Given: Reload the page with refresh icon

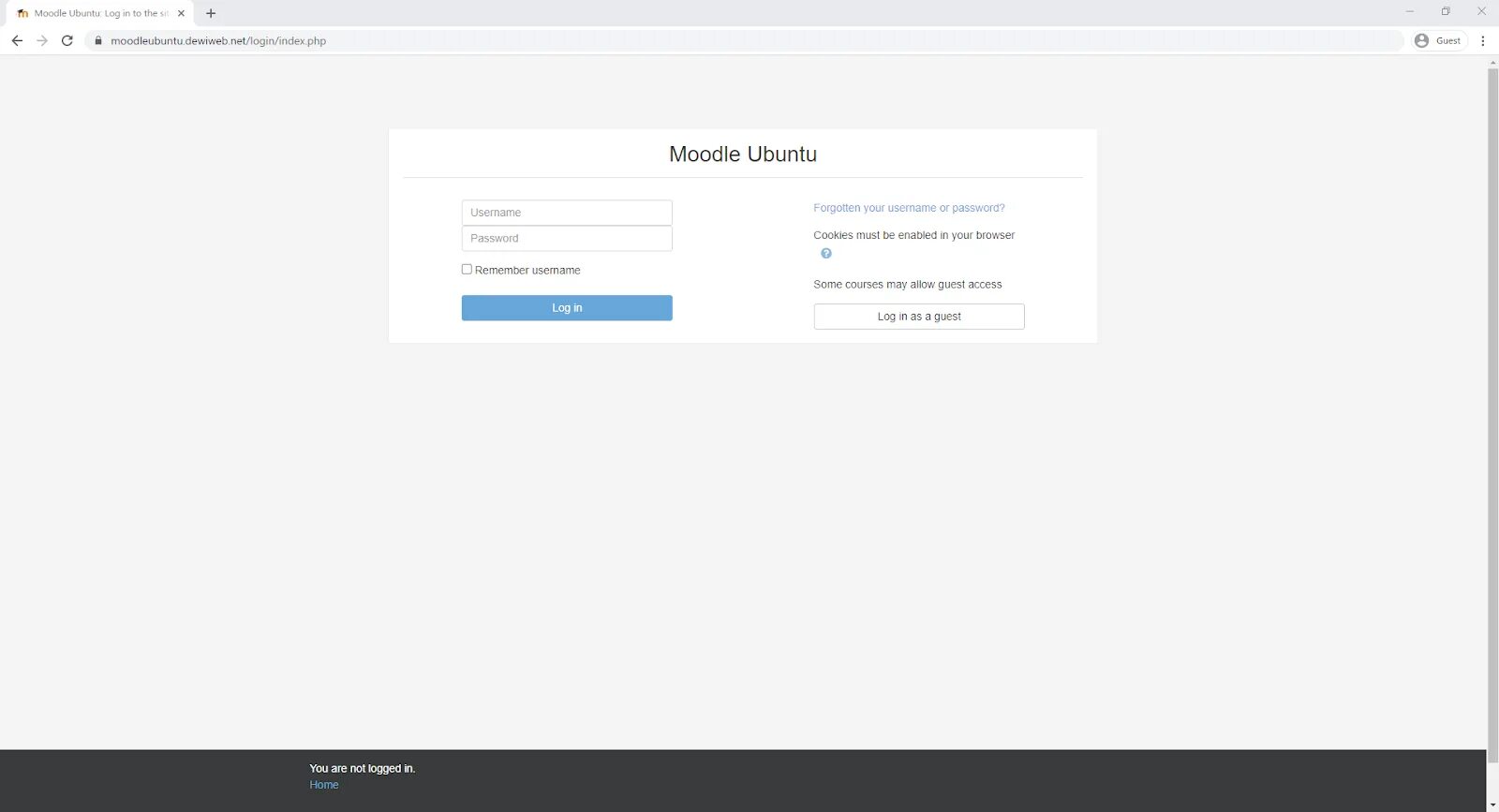Looking at the screenshot, I should click(x=67, y=40).
